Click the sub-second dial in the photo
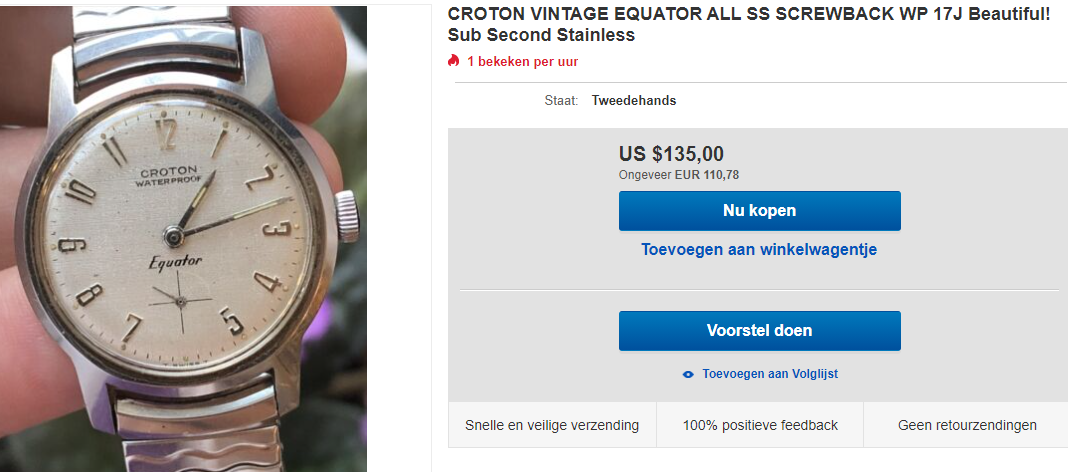The image size is (1068, 472). [x=180, y=302]
